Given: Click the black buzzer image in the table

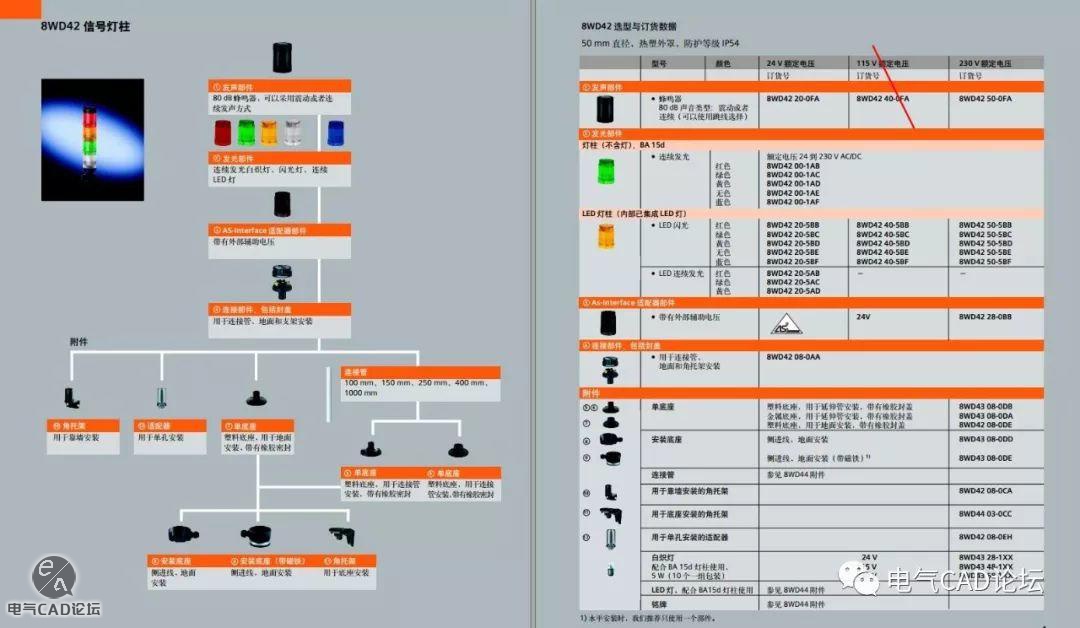Looking at the screenshot, I should tap(605, 109).
